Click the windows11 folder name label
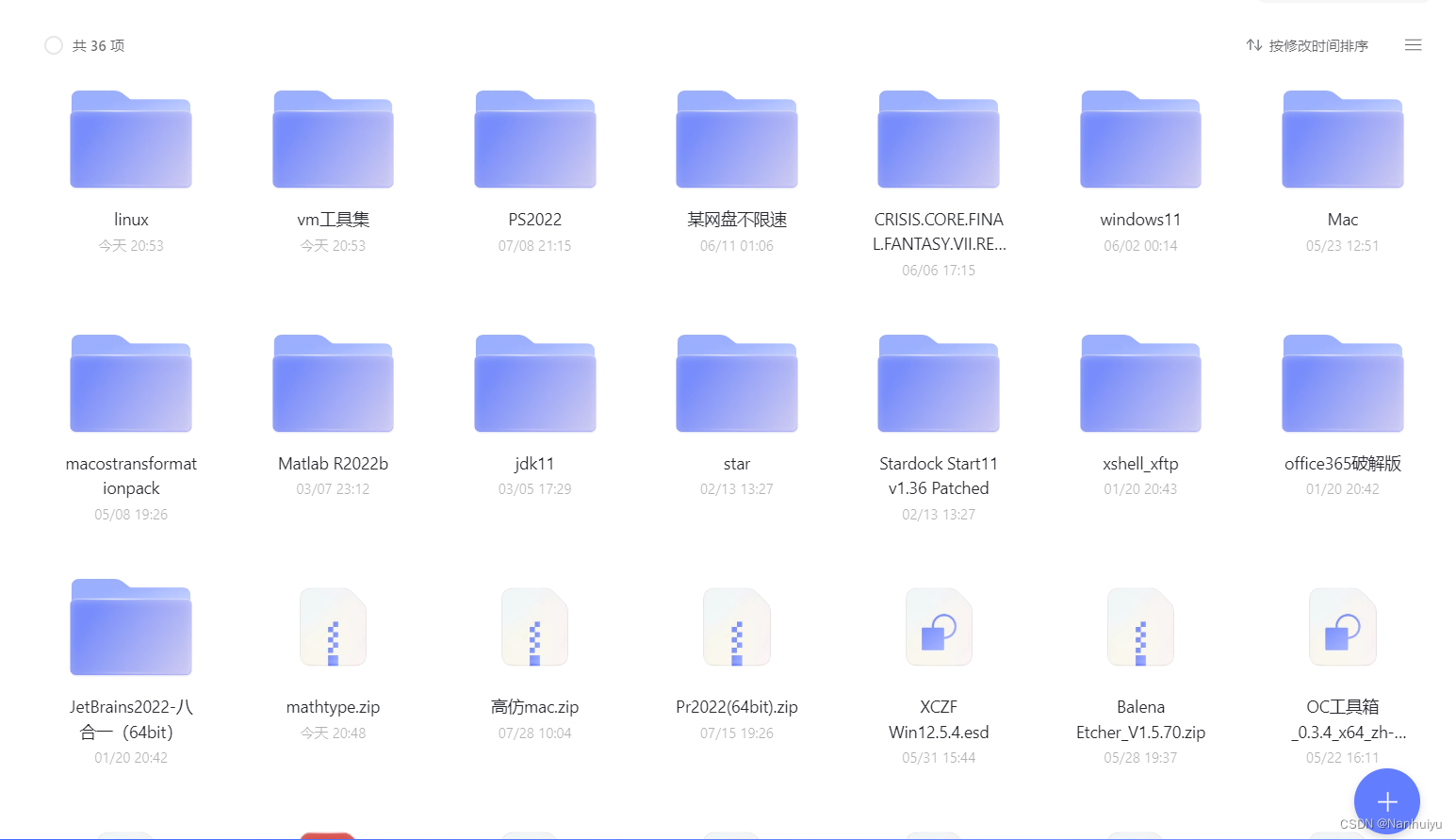This screenshot has width=1456, height=840. (1140, 220)
